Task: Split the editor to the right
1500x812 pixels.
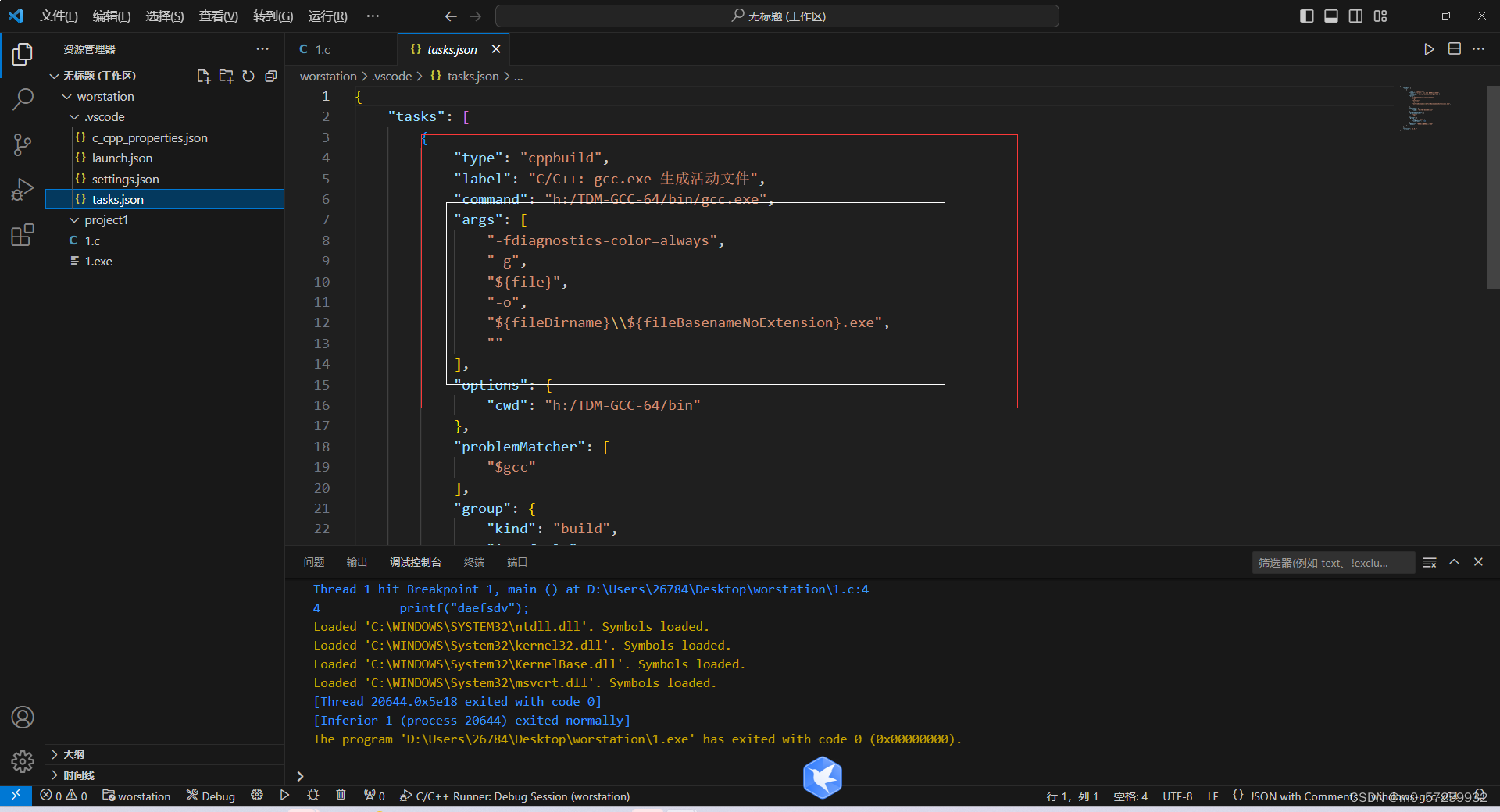Action: (1455, 48)
